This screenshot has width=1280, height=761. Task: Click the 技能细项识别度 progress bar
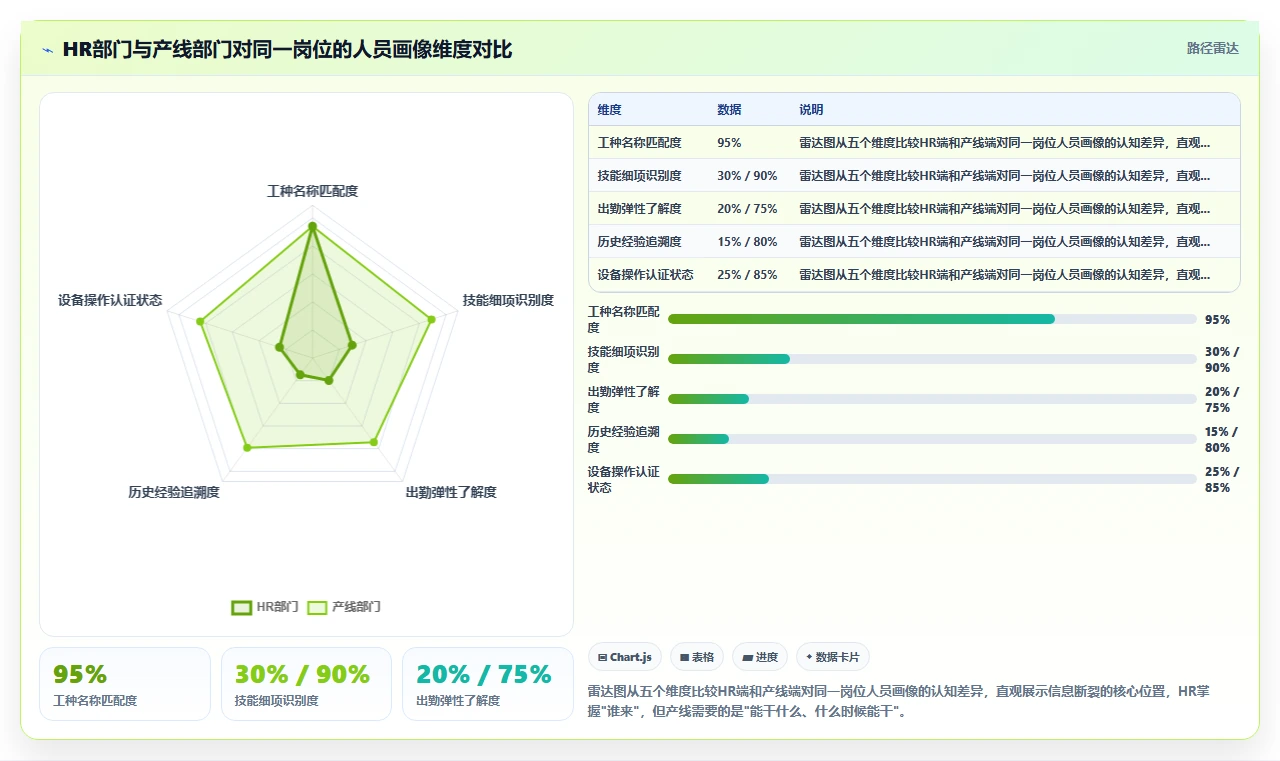click(x=932, y=359)
